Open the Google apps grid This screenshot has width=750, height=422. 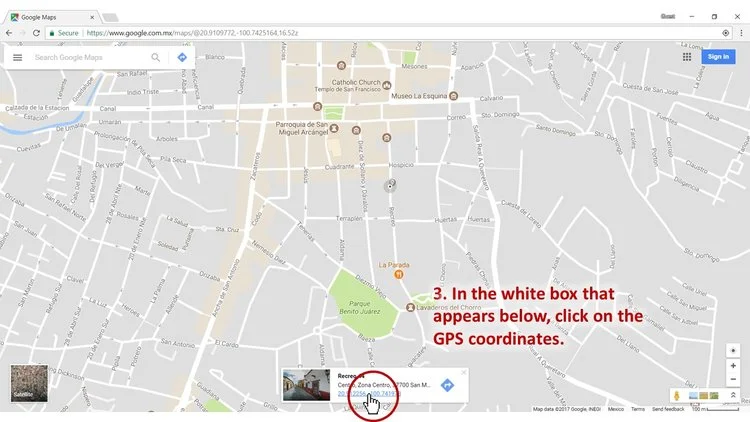(687, 57)
